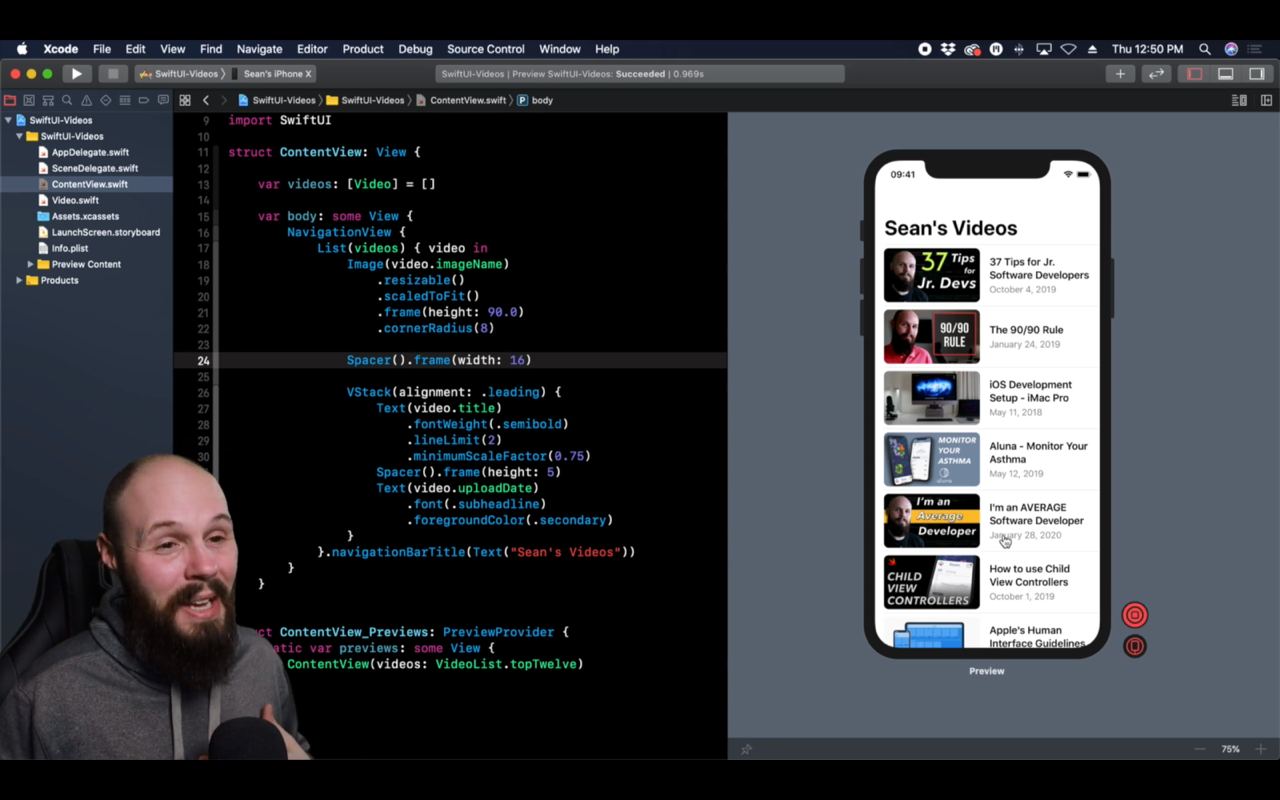The height and width of the screenshot is (800, 1280).
Task: Zoom in the preview canvas
Action: point(1260,749)
